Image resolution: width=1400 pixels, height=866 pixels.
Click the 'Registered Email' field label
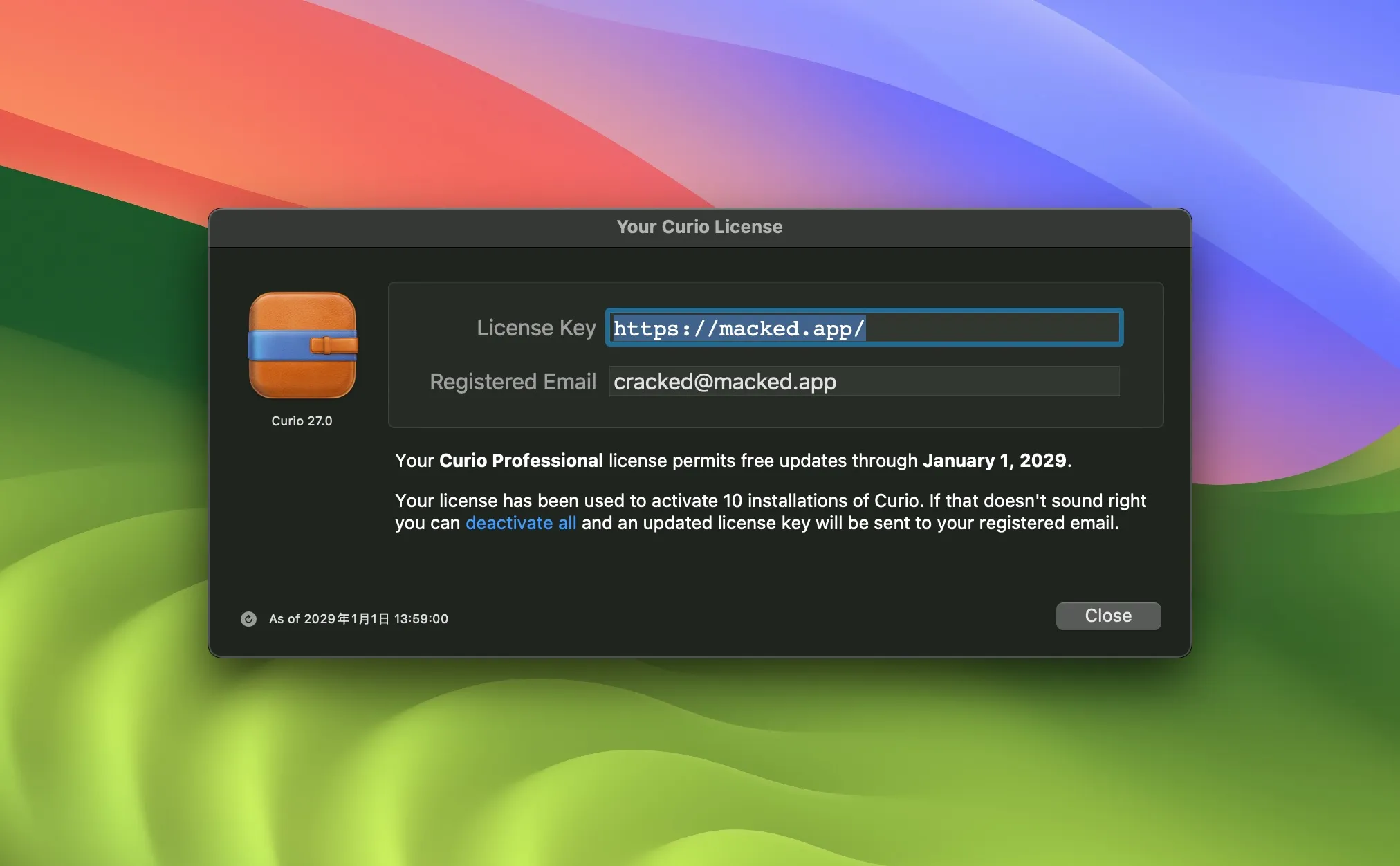tap(513, 382)
